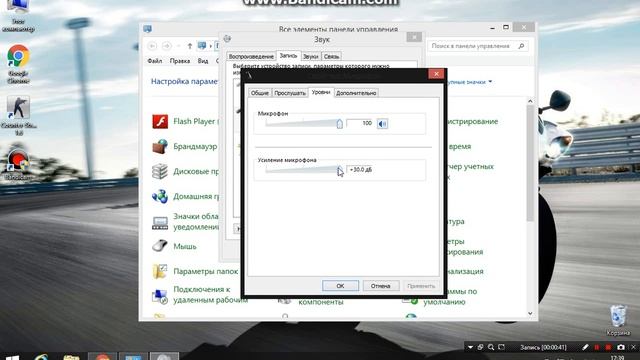Confirm microphone properties with OK
Viewport: 640px width, 360px height.
pyautogui.click(x=340, y=286)
